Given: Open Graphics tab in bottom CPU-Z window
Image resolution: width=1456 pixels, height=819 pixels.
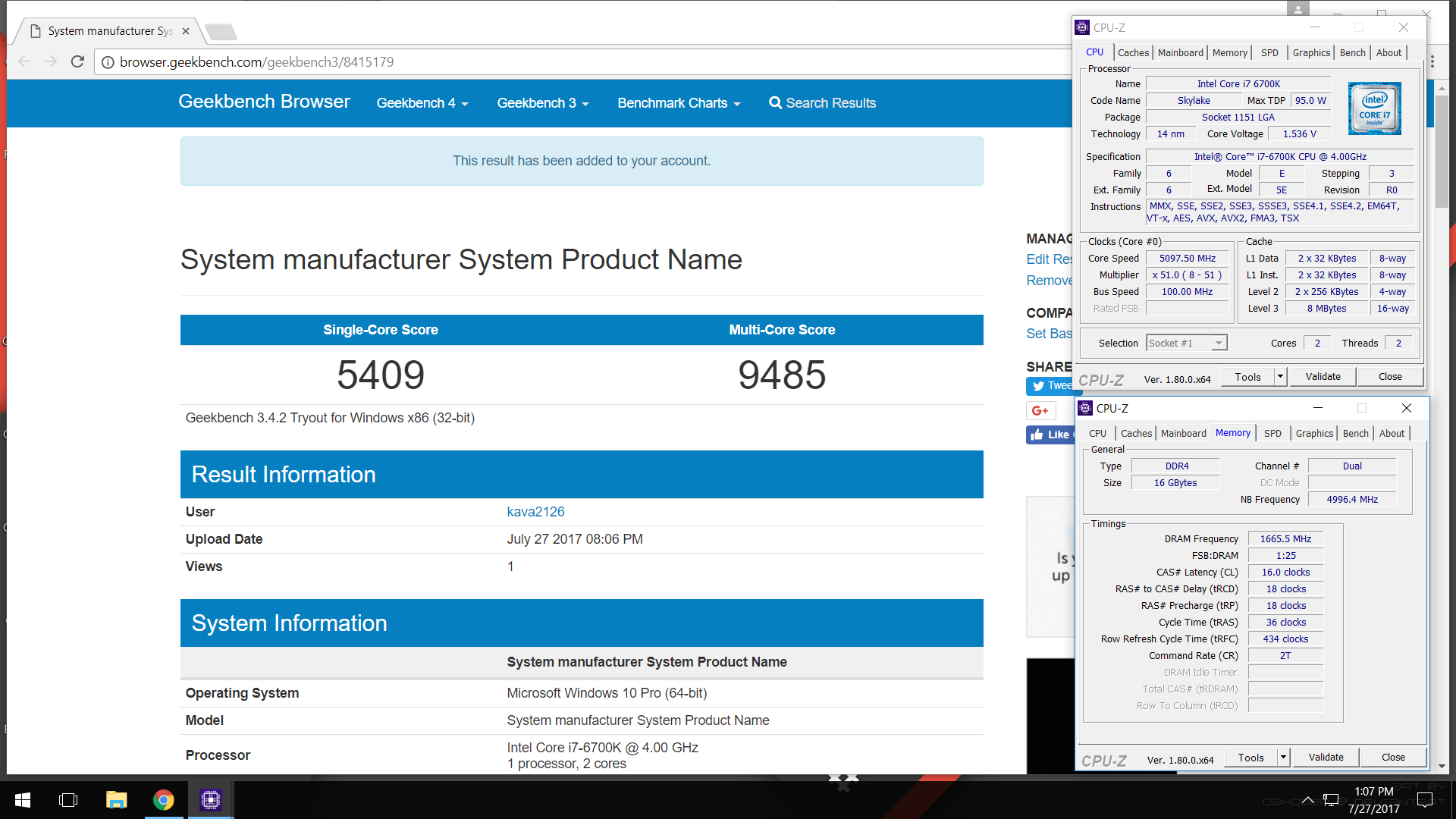Looking at the screenshot, I should tap(1314, 433).
